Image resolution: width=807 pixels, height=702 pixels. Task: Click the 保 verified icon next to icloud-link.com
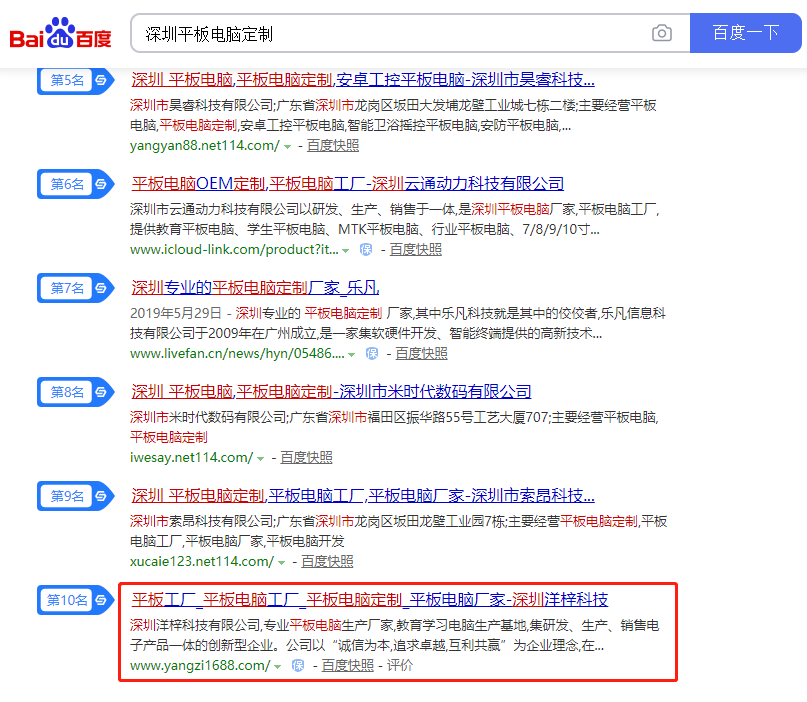tap(366, 250)
